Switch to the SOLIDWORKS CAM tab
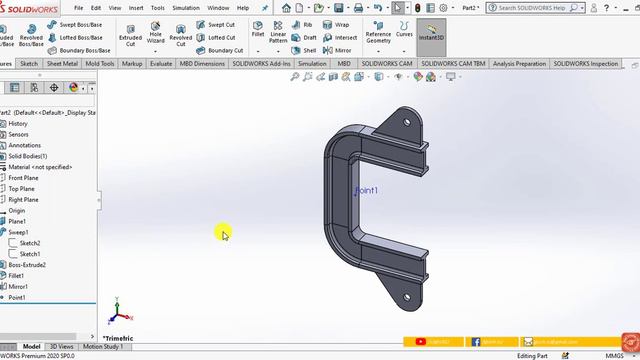Viewport: 640px width, 360px height. [x=387, y=64]
